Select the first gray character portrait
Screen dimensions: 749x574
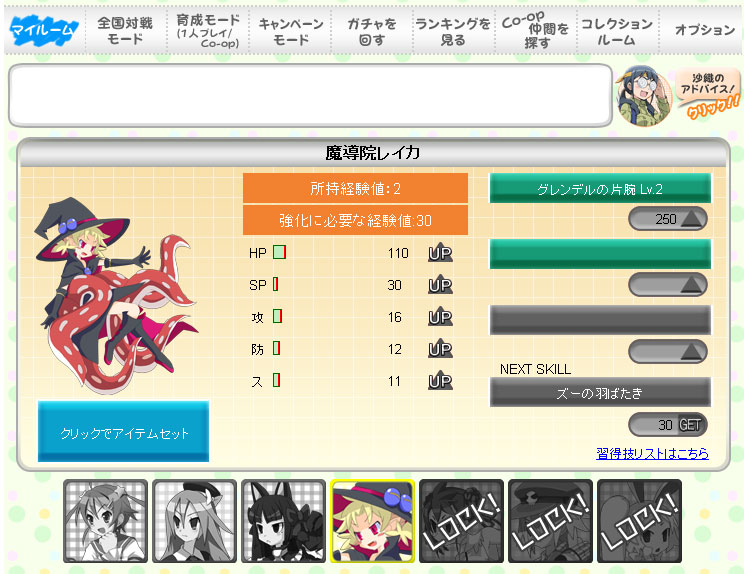(x=106, y=521)
